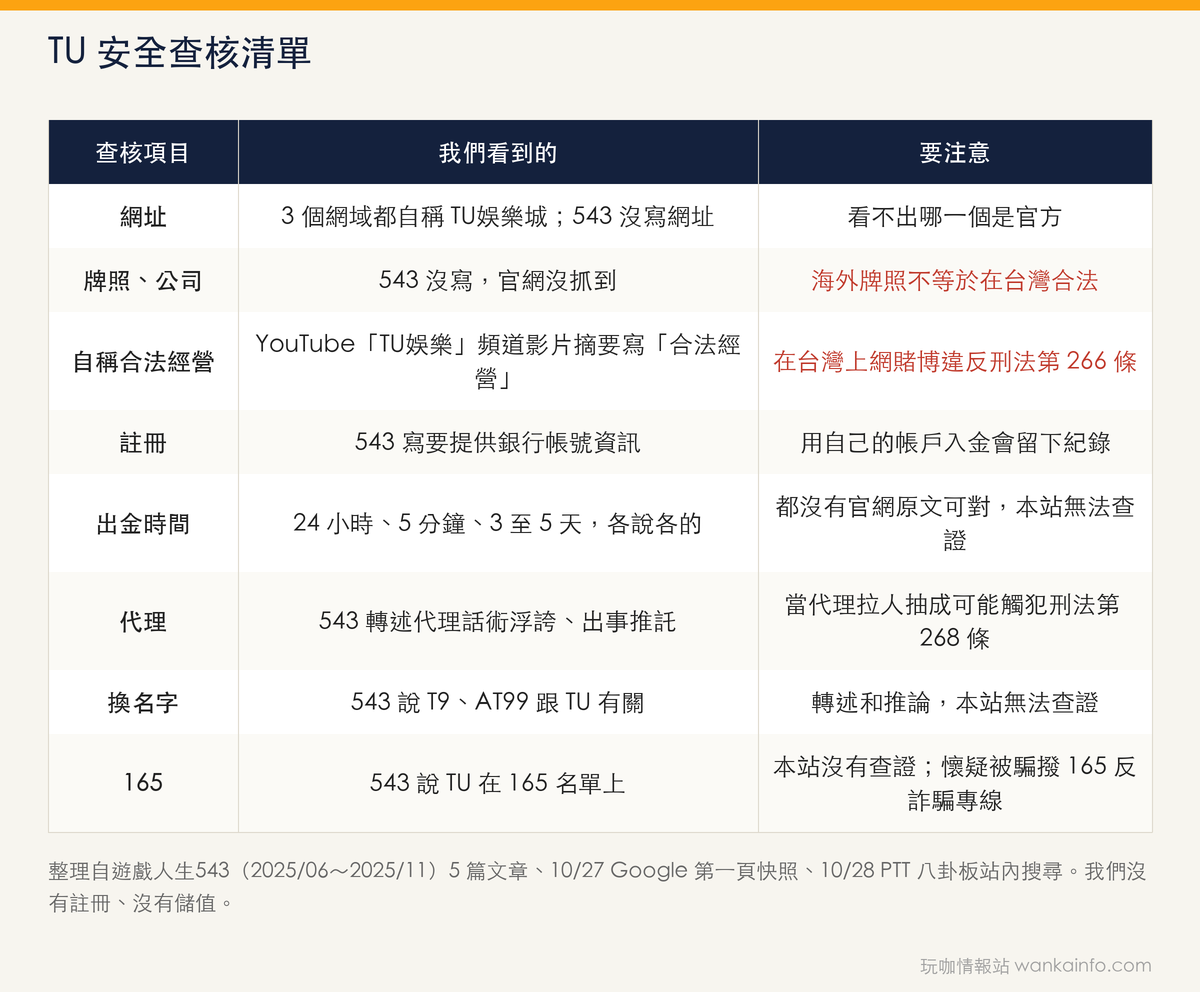Select the header cell '查核項目'
1200x992 pixels.
click(143, 152)
